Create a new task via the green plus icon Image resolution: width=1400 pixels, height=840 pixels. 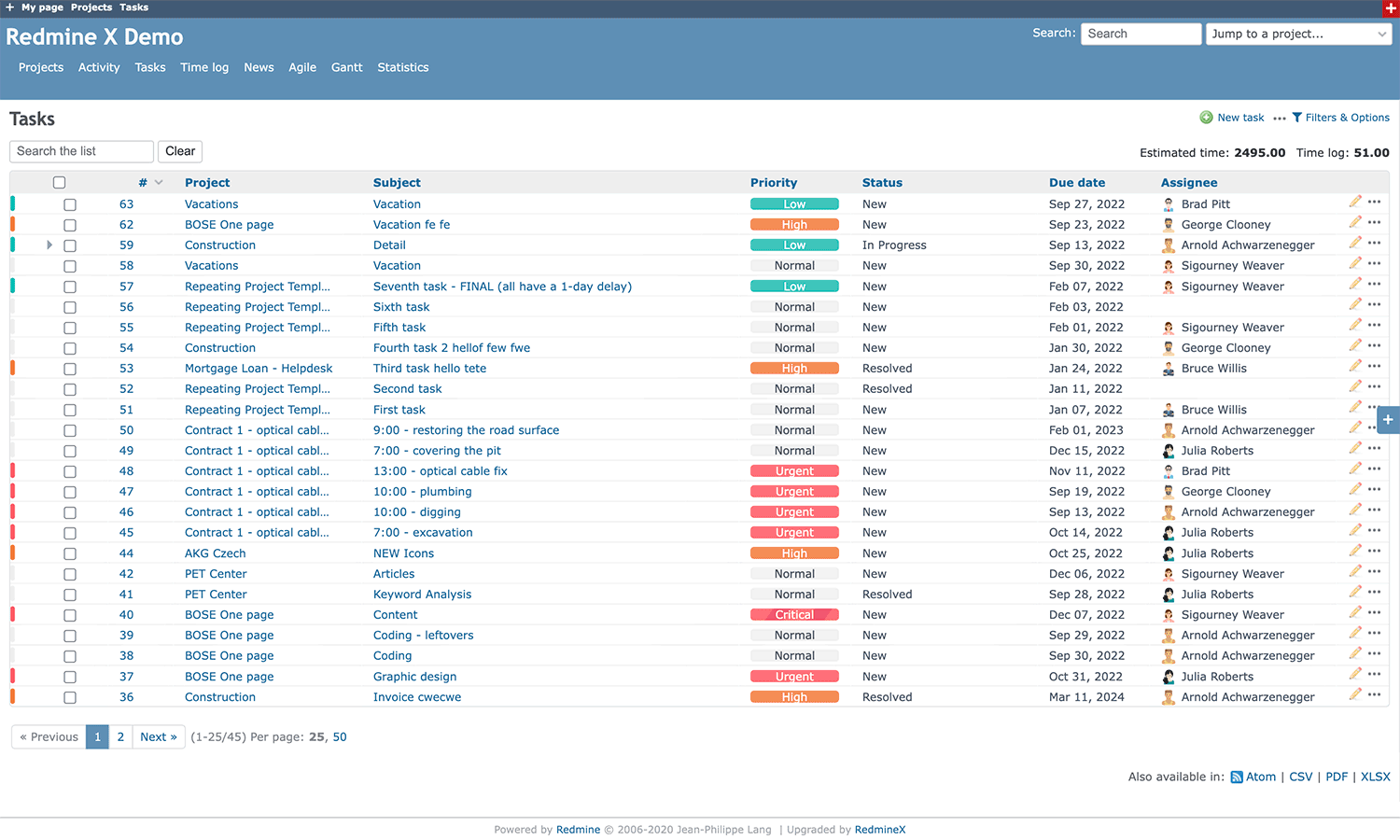pos(1208,117)
